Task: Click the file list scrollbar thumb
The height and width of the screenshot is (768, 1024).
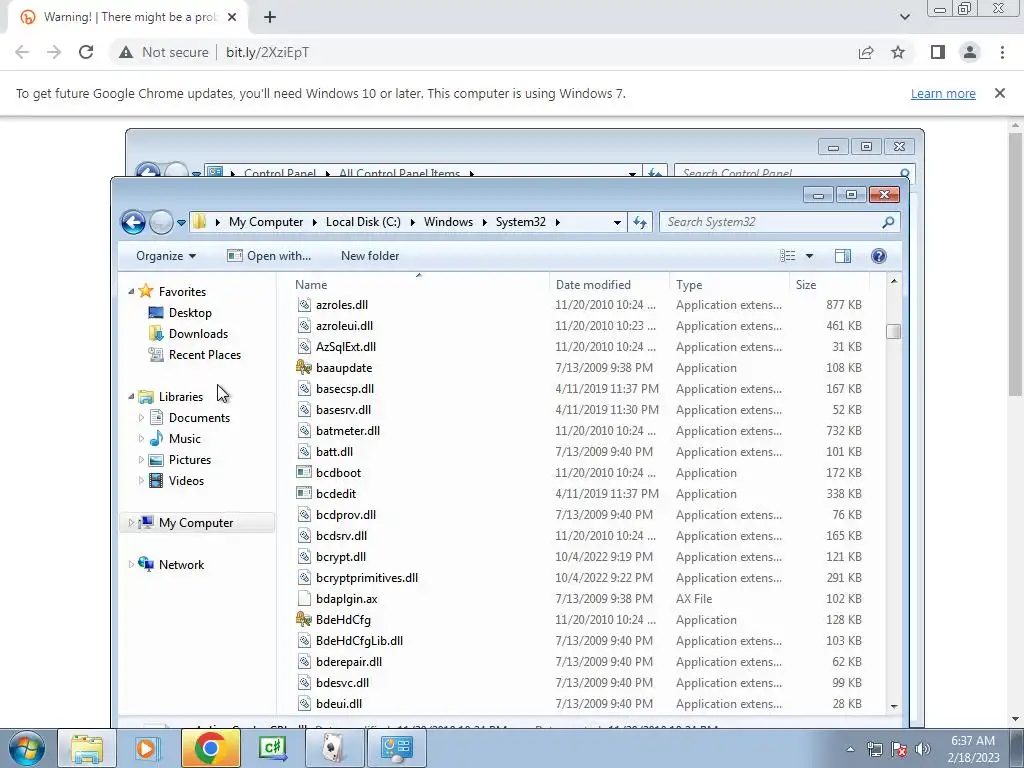Action: point(893,331)
